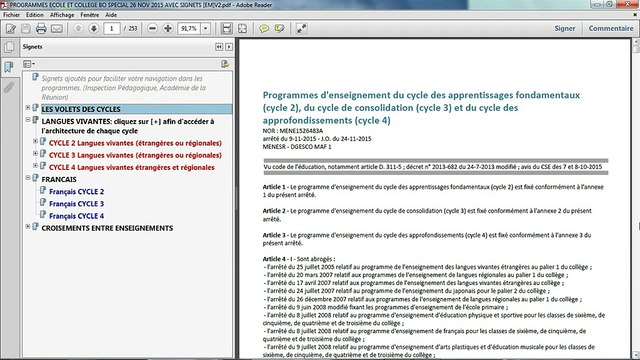Show page thumbnails panel icon
640x360 pixels.
pos(9,47)
